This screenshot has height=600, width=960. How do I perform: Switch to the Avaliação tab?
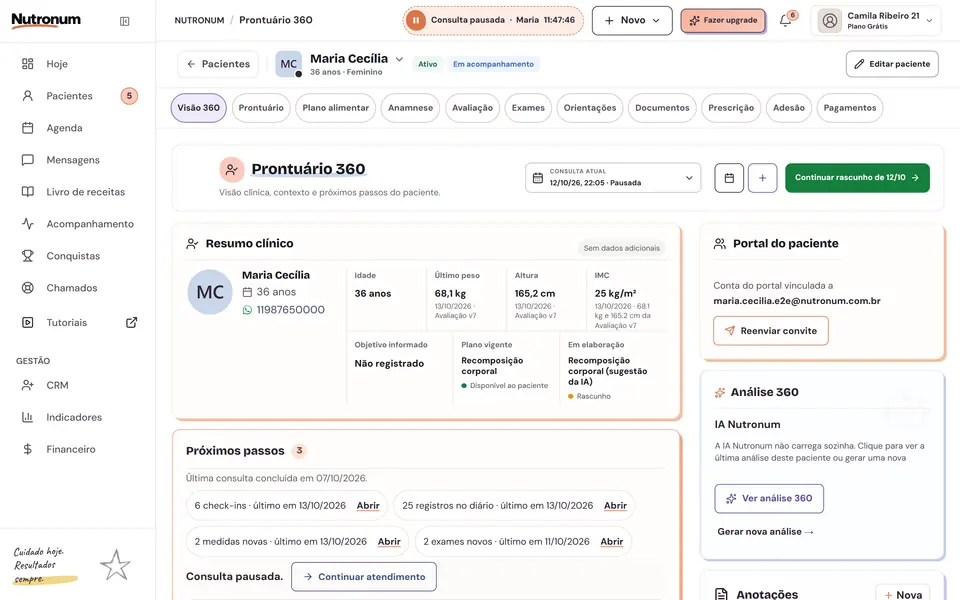coord(472,108)
